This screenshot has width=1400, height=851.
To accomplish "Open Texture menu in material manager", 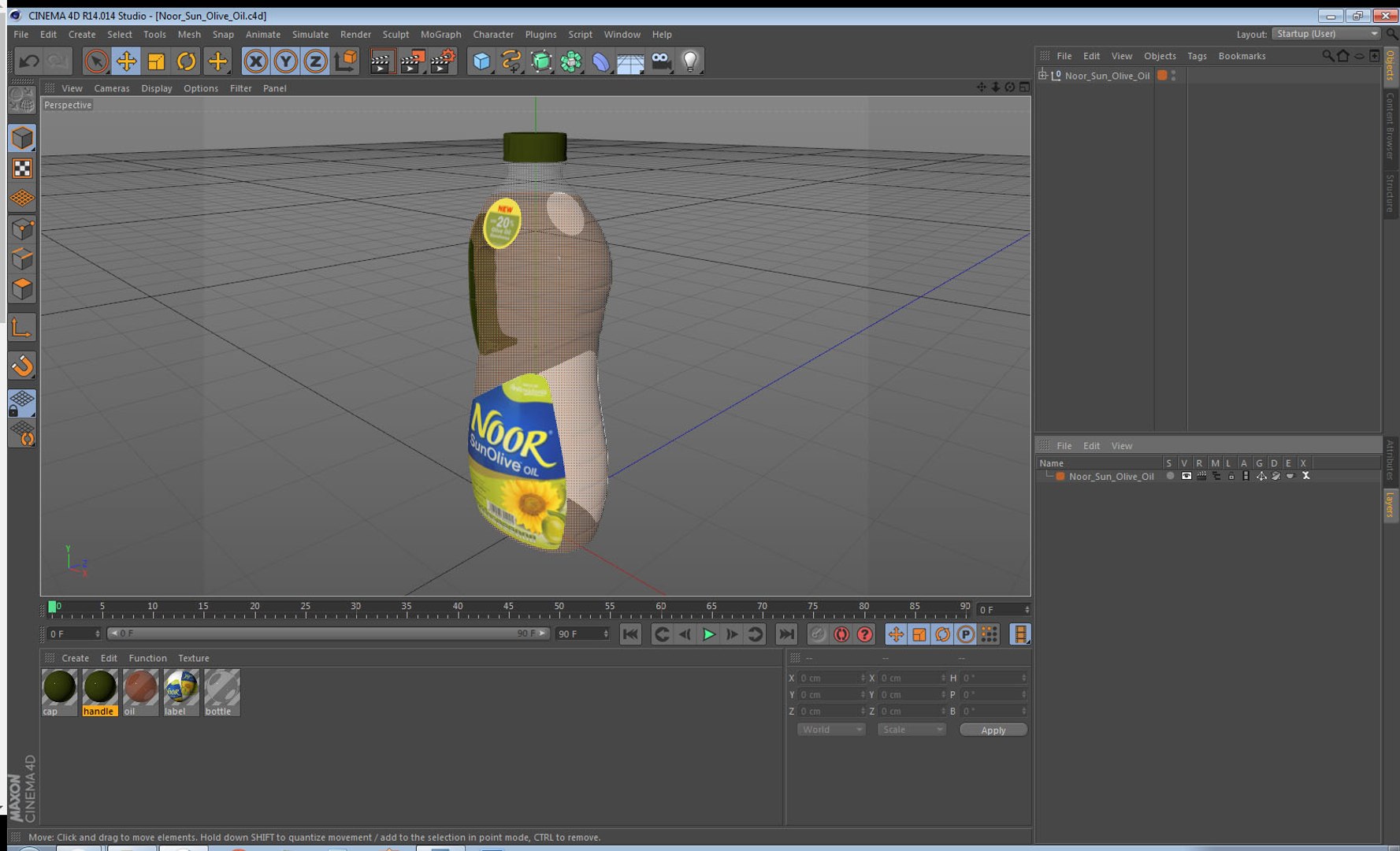I will (x=193, y=659).
